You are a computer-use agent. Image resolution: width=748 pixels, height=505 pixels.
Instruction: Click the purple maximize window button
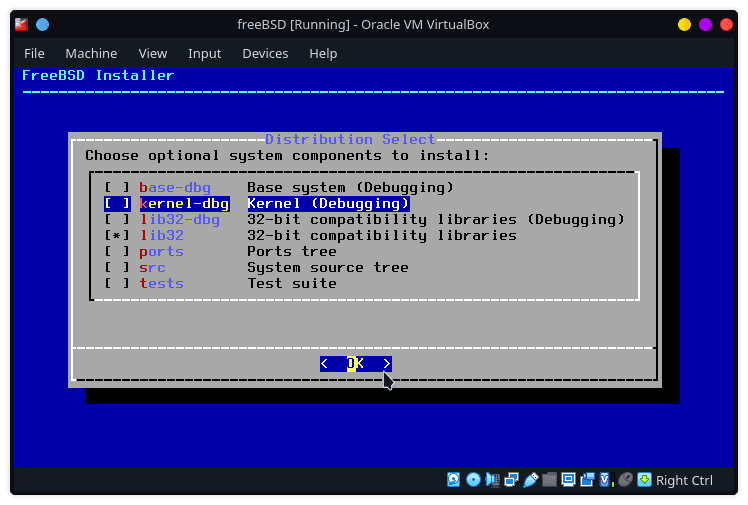click(705, 24)
